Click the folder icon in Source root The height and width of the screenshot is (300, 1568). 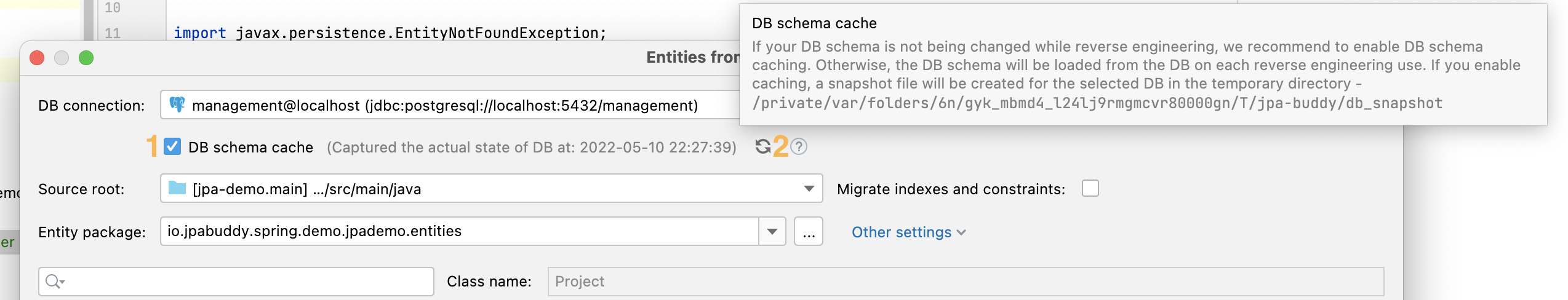click(x=177, y=188)
